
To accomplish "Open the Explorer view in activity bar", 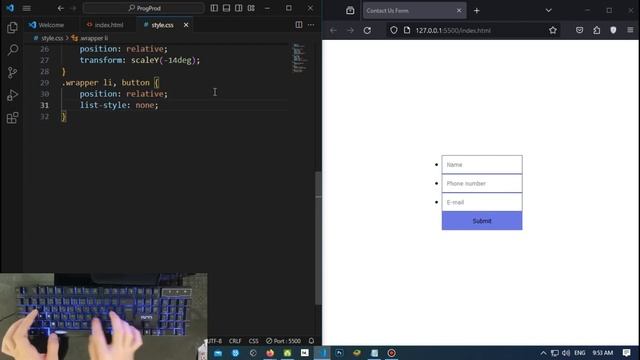I will pyautogui.click(x=12, y=27).
